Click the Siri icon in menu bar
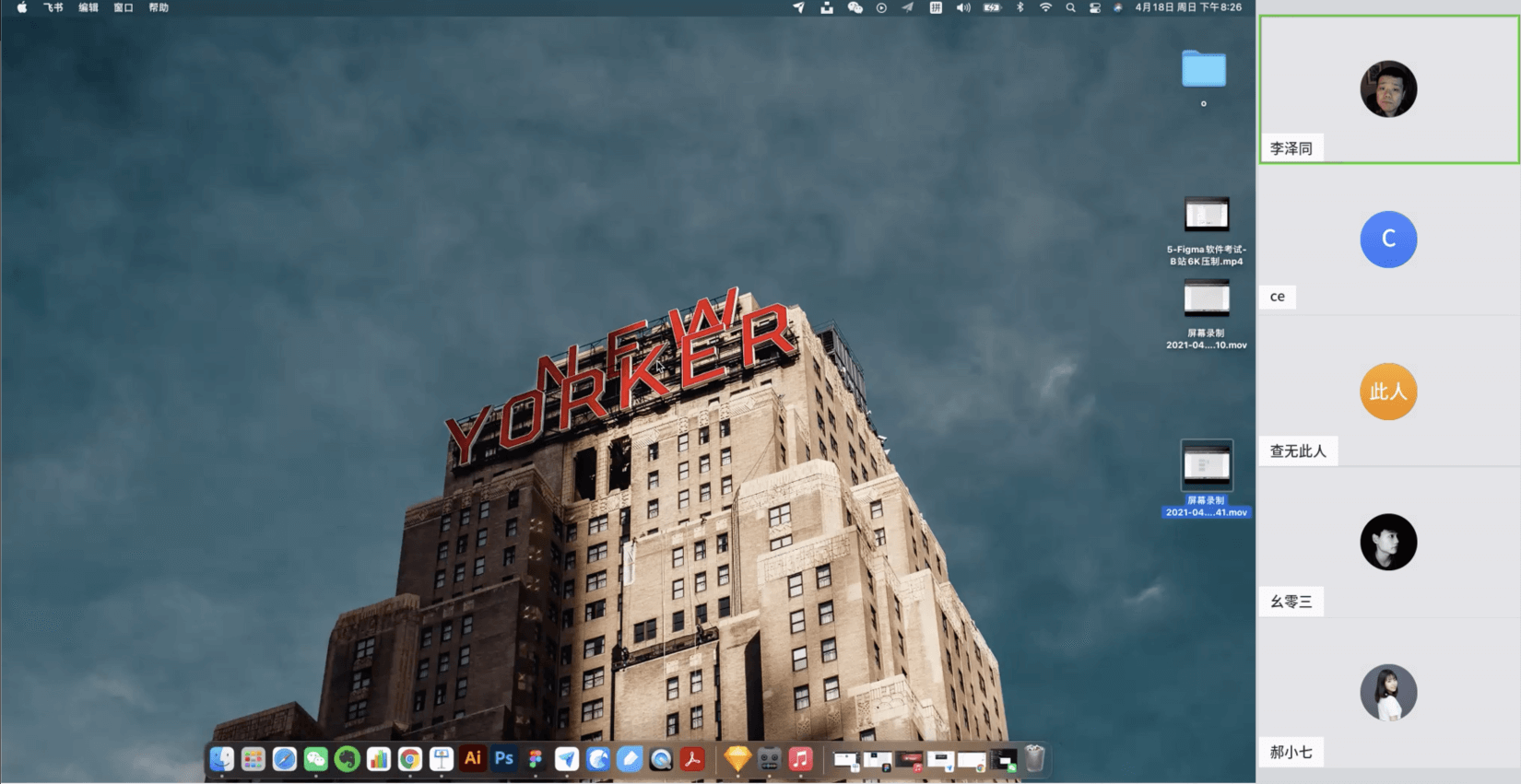Screen dimensions: 1521x784 click(x=1118, y=7)
